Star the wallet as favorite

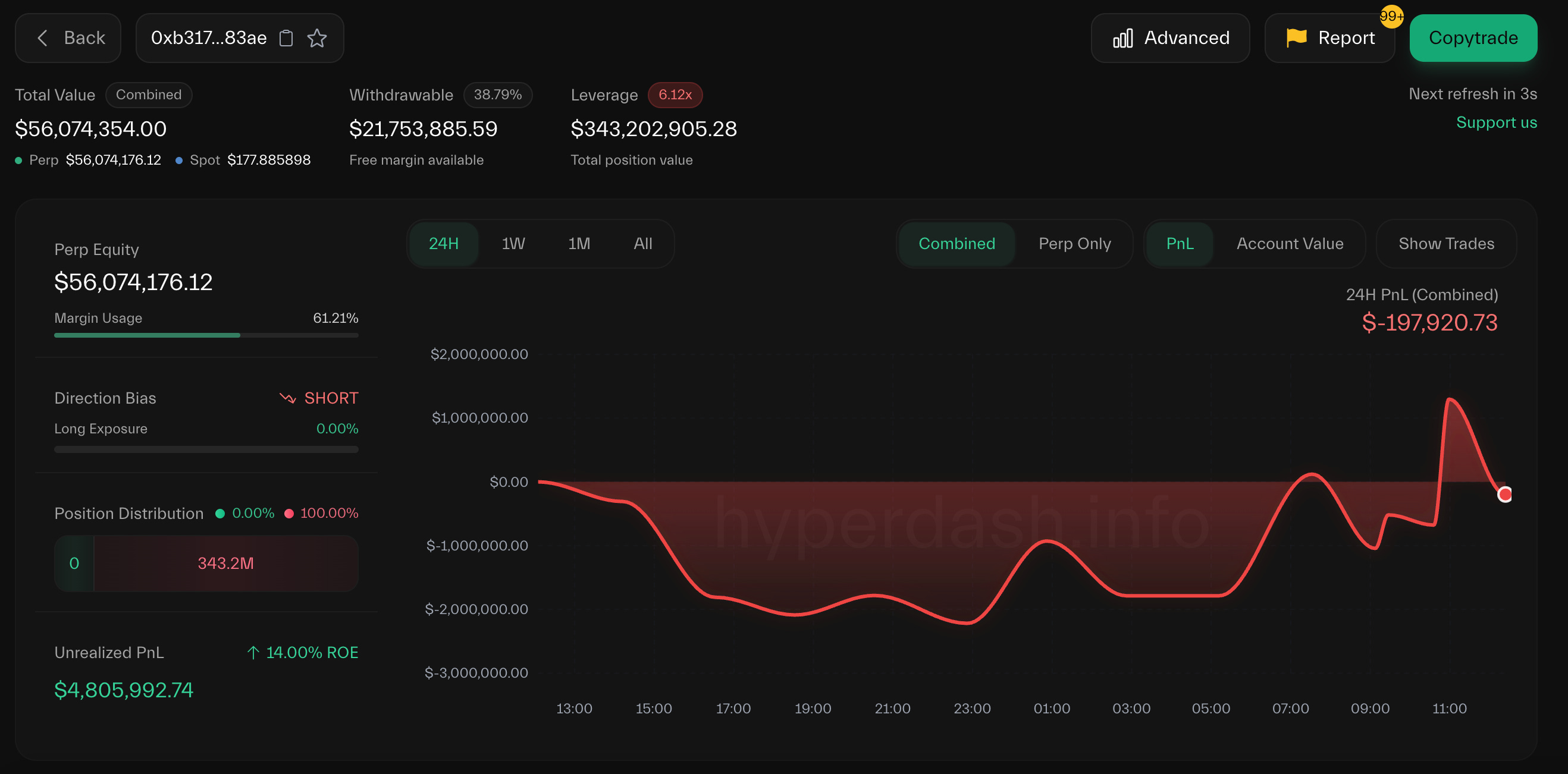click(317, 38)
